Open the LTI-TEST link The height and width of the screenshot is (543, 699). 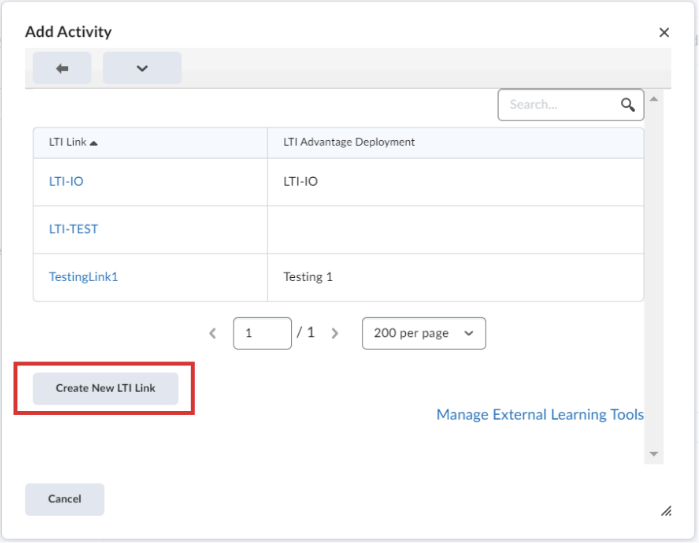click(x=73, y=229)
